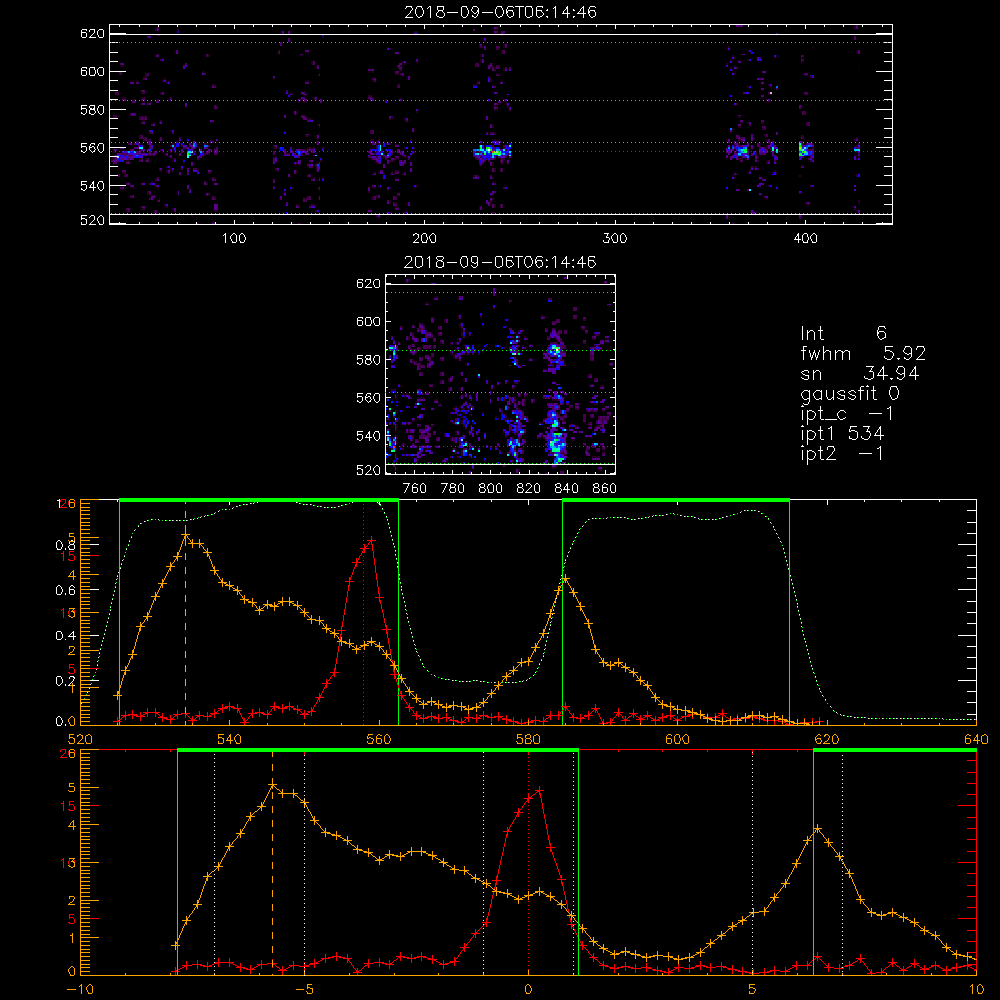Click x-axis label 200 of top image

[424, 239]
